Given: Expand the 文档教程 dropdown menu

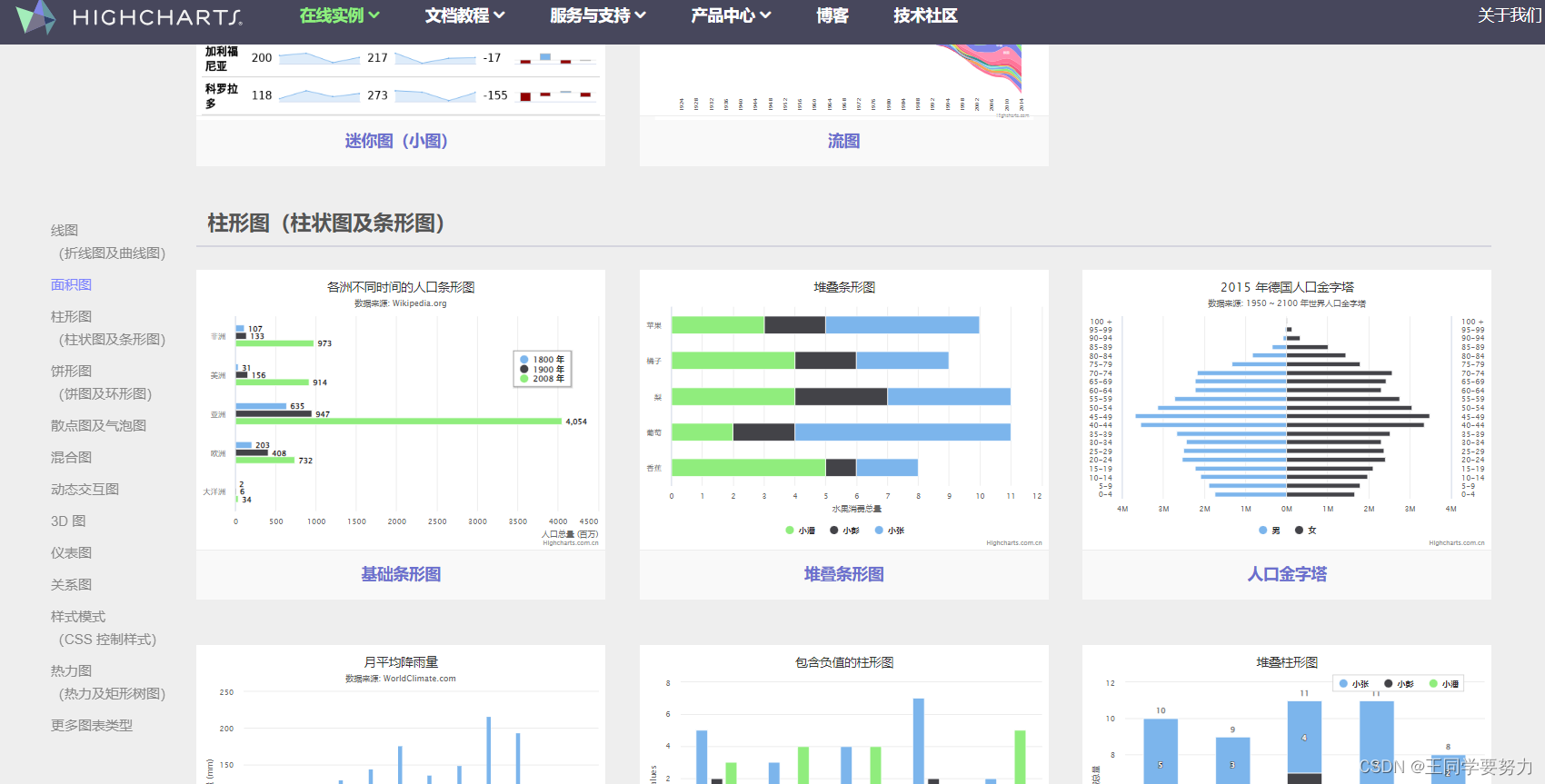Looking at the screenshot, I should click(464, 15).
